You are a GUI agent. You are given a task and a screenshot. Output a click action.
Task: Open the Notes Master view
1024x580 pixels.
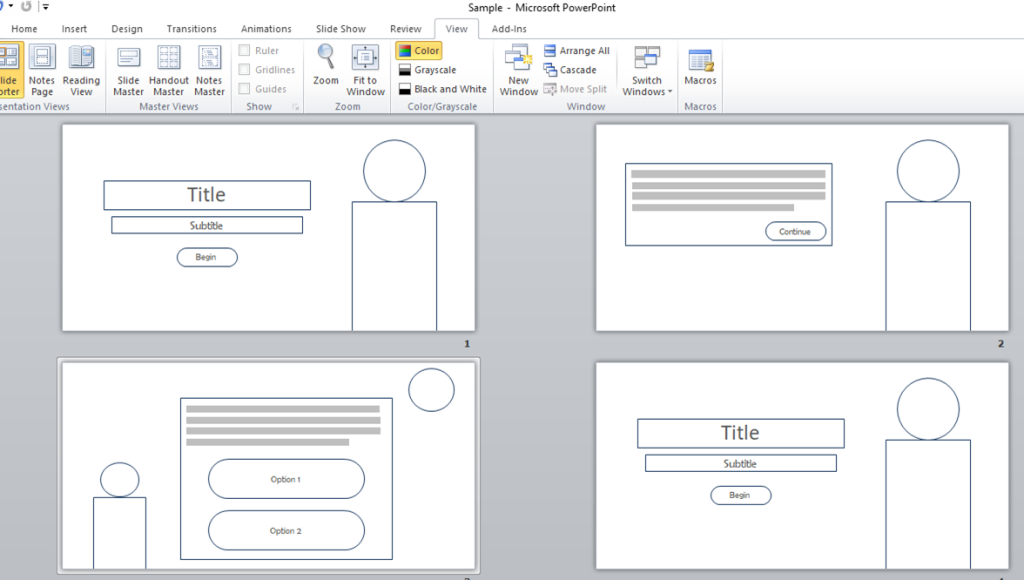coord(209,70)
